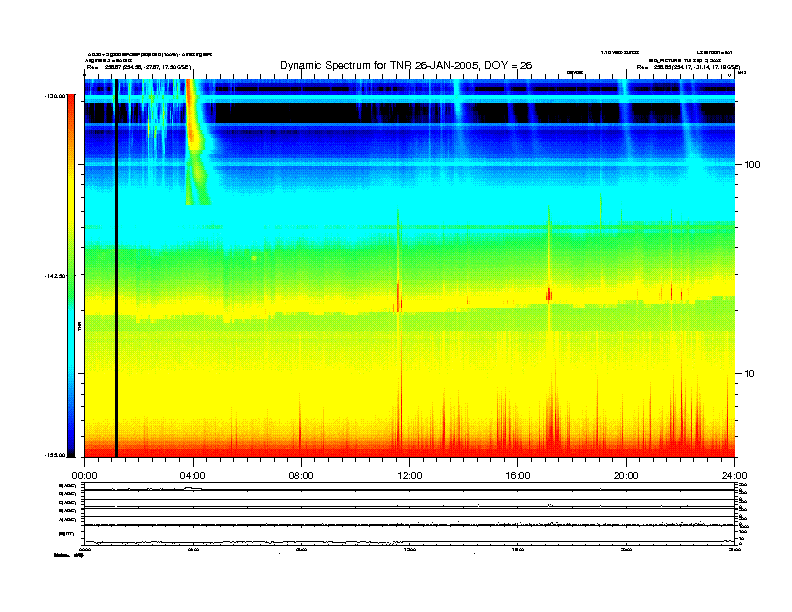Click the 10 frequency axis label

click(750, 374)
